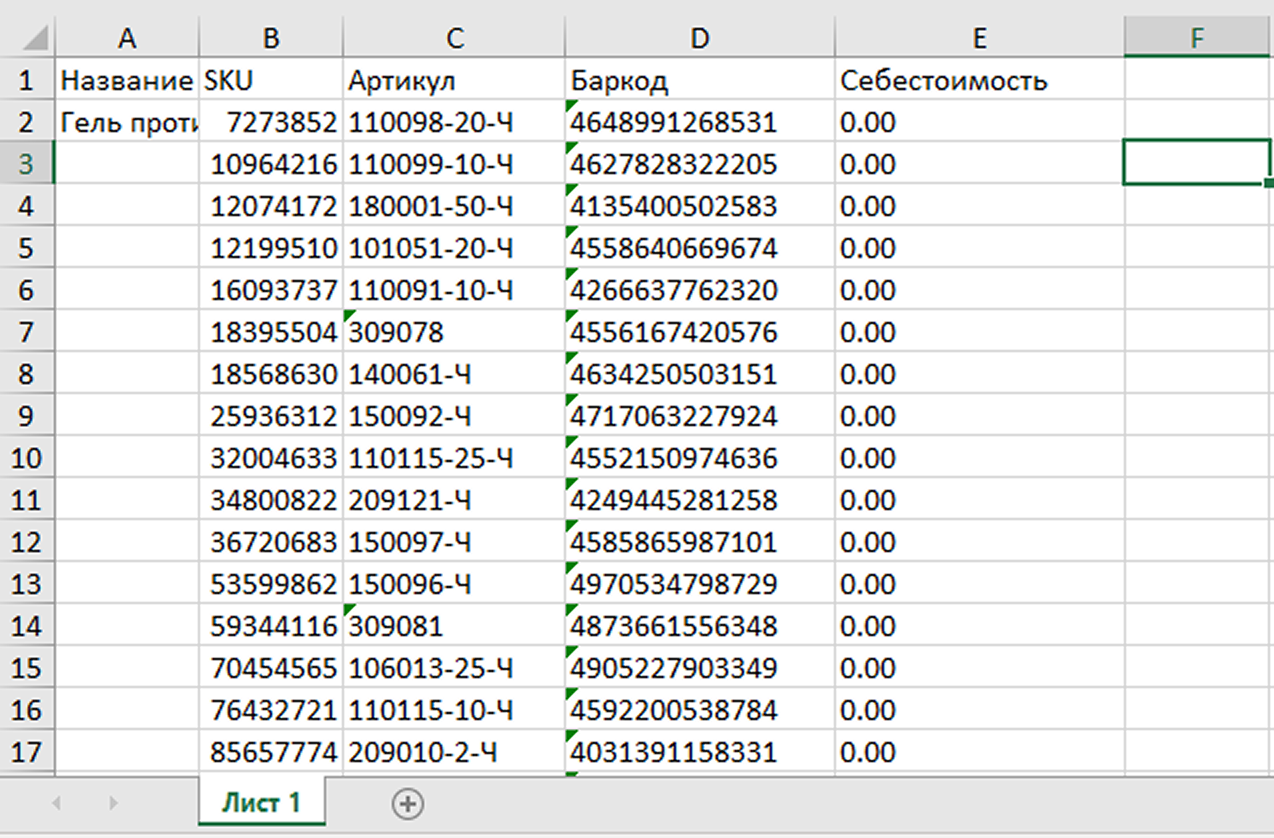The width and height of the screenshot is (1274, 838).
Task: Click the "Баркод" header cell
Action: (x=699, y=80)
